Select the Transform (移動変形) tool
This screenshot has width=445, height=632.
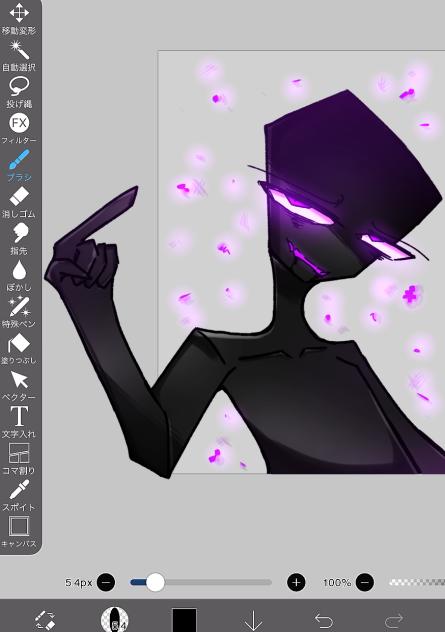19,18
